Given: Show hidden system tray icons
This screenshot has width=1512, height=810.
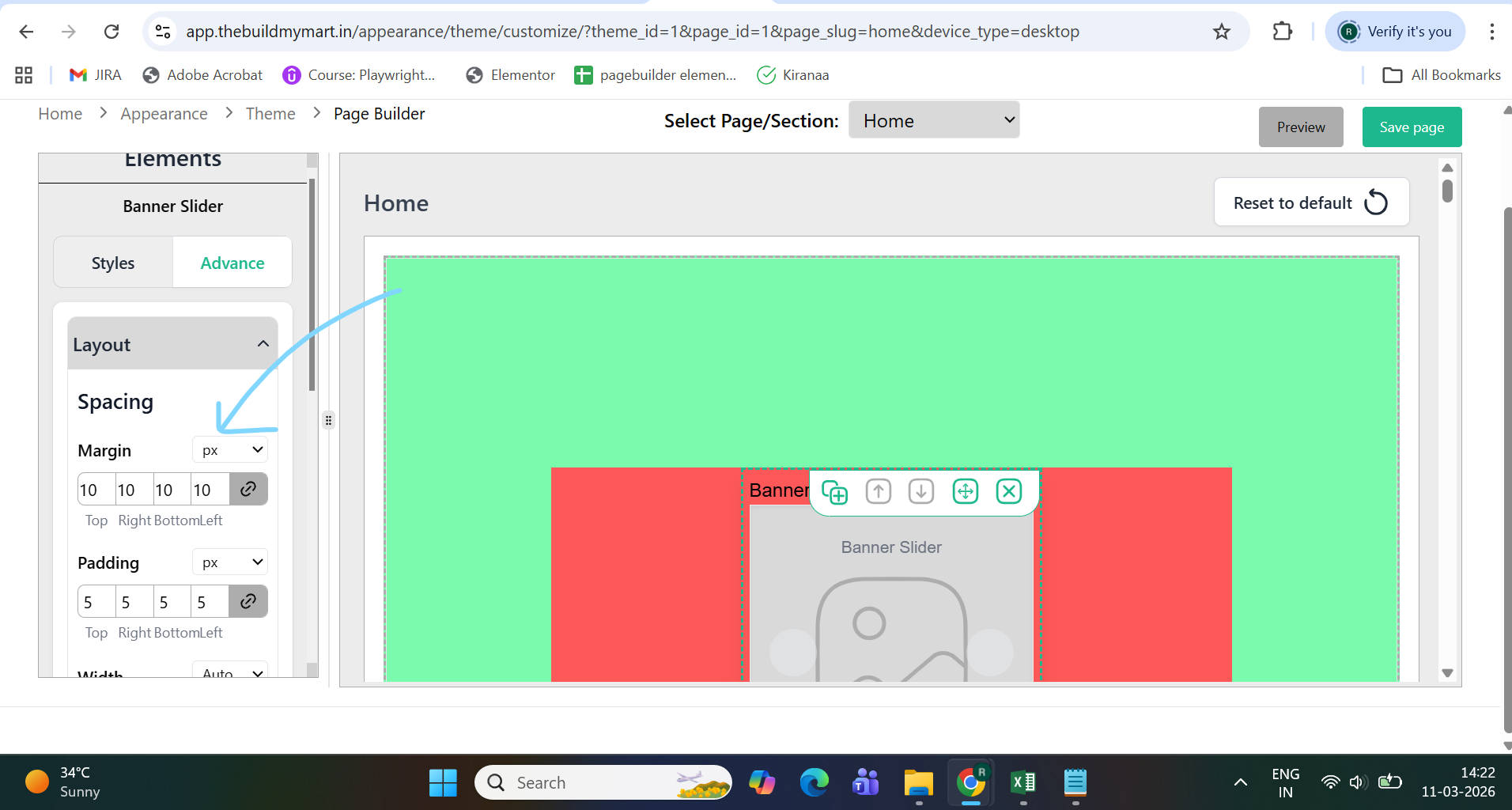Looking at the screenshot, I should [1241, 783].
